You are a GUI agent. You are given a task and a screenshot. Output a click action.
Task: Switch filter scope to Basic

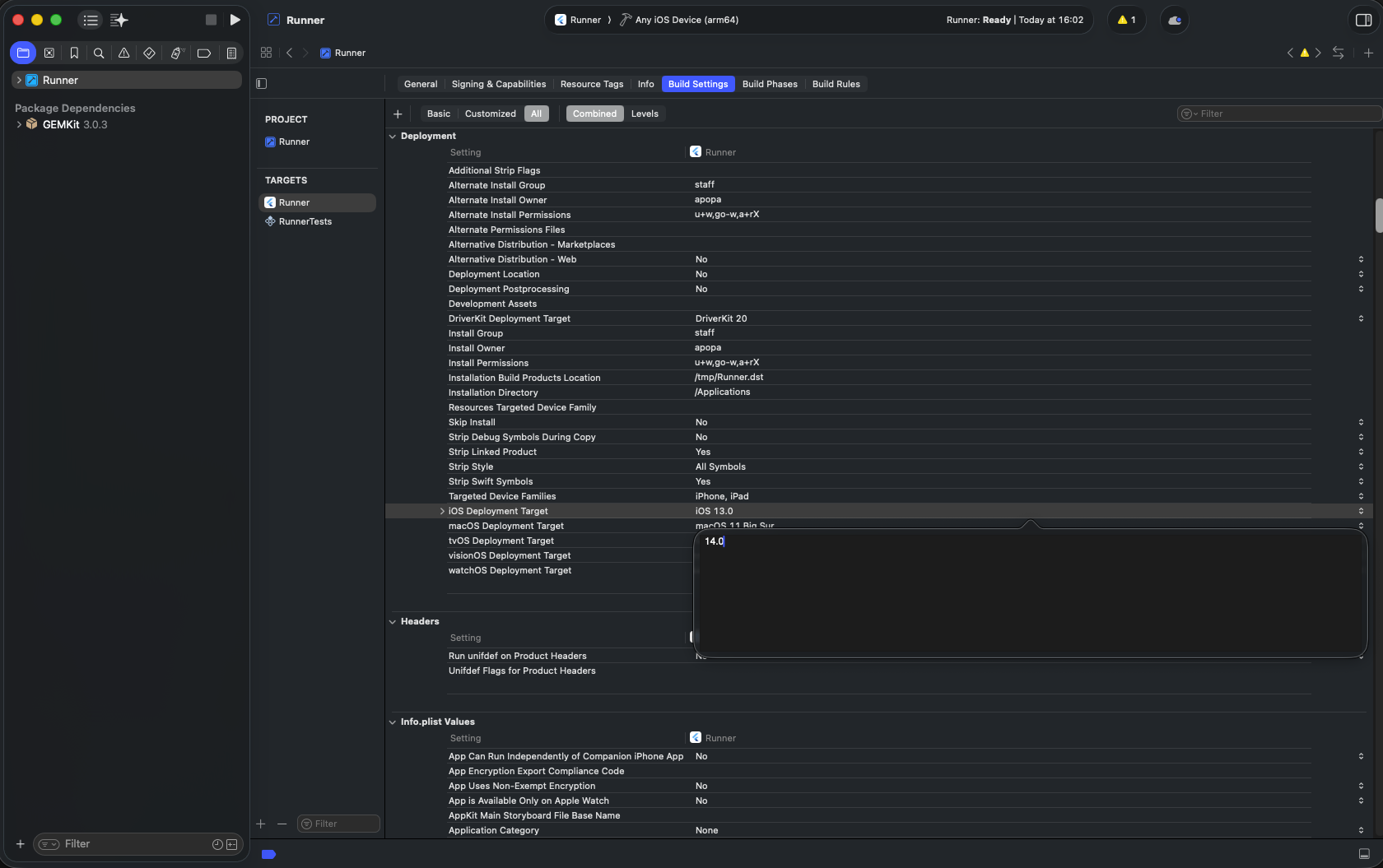(x=438, y=114)
